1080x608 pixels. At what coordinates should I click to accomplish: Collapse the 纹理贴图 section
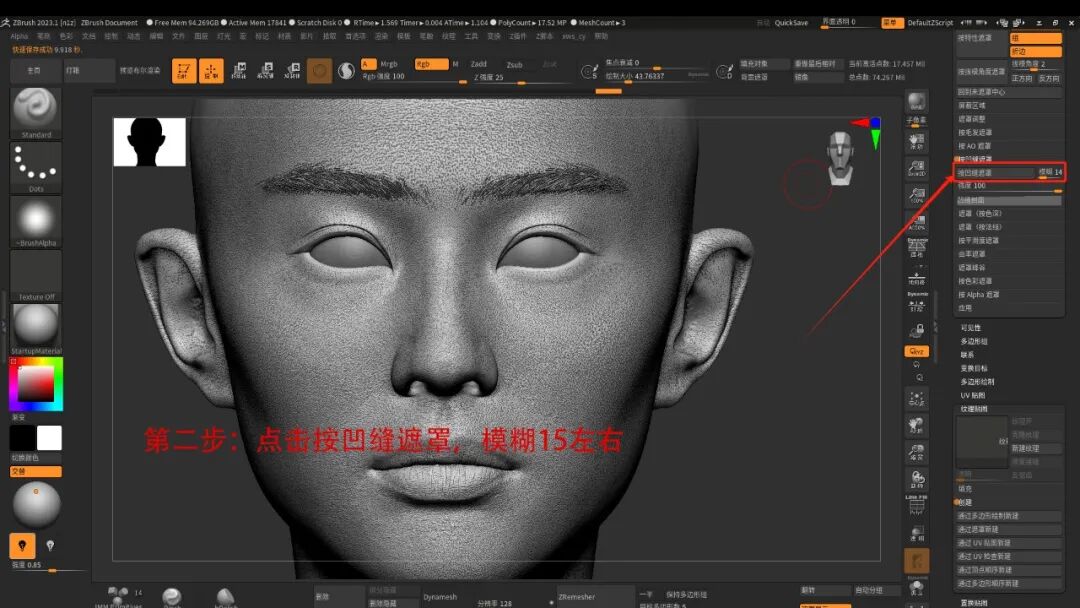pos(973,409)
